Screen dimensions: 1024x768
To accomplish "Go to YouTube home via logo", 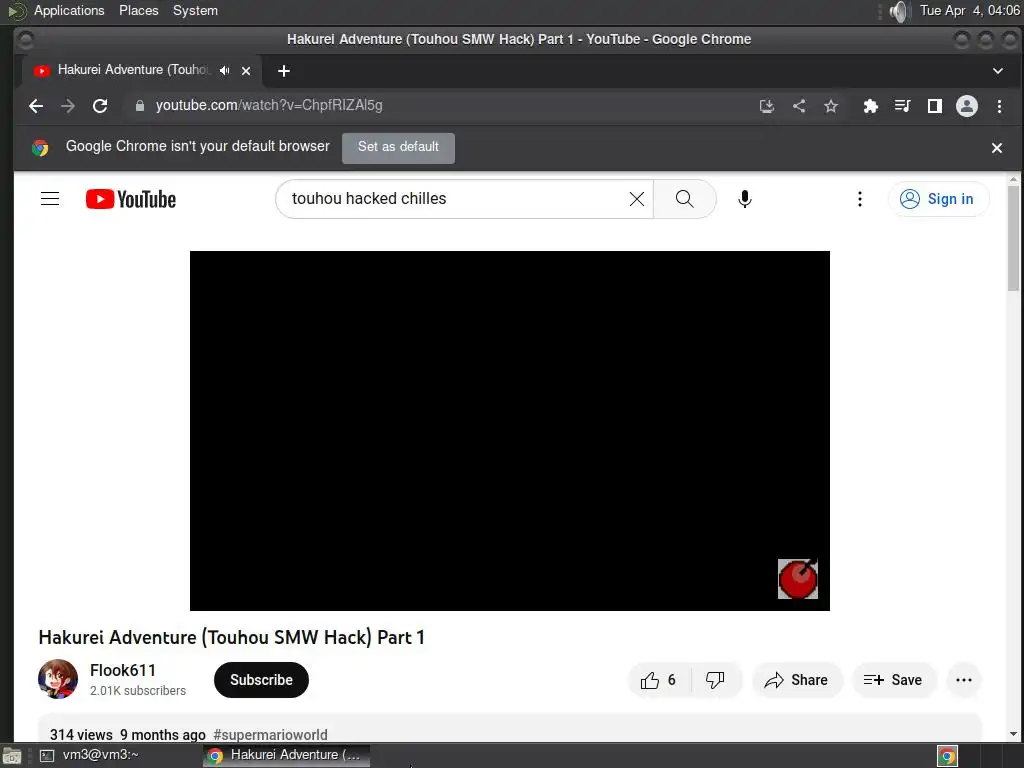I will pos(131,199).
